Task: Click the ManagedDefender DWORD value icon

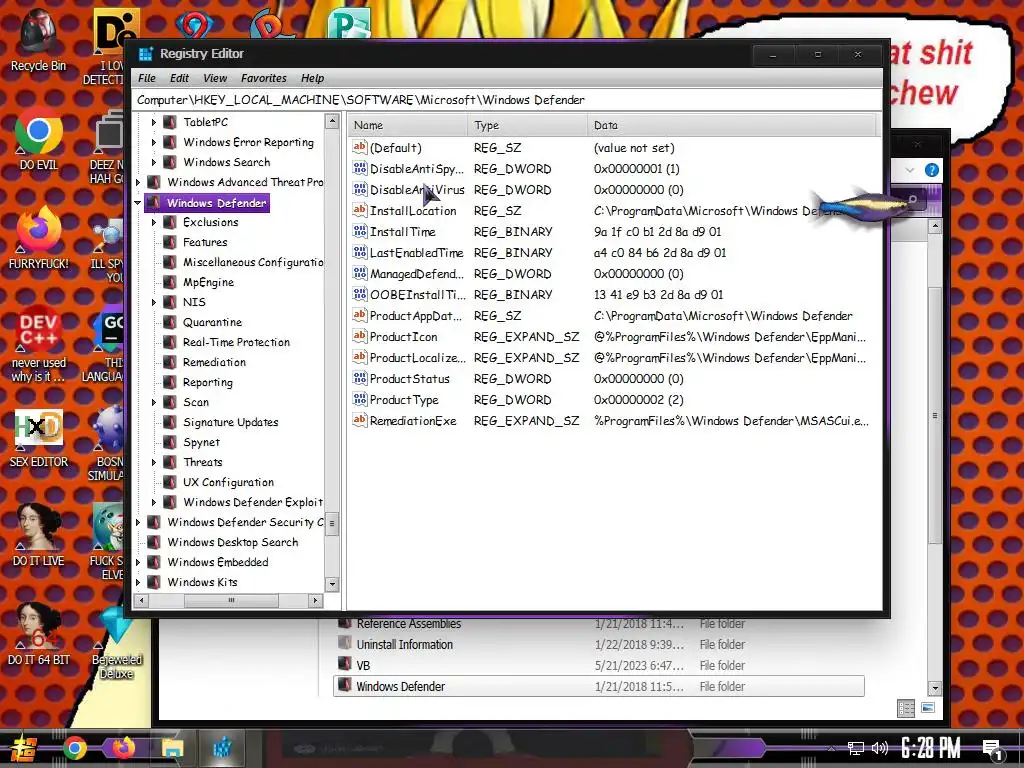Action: [x=360, y=274]
